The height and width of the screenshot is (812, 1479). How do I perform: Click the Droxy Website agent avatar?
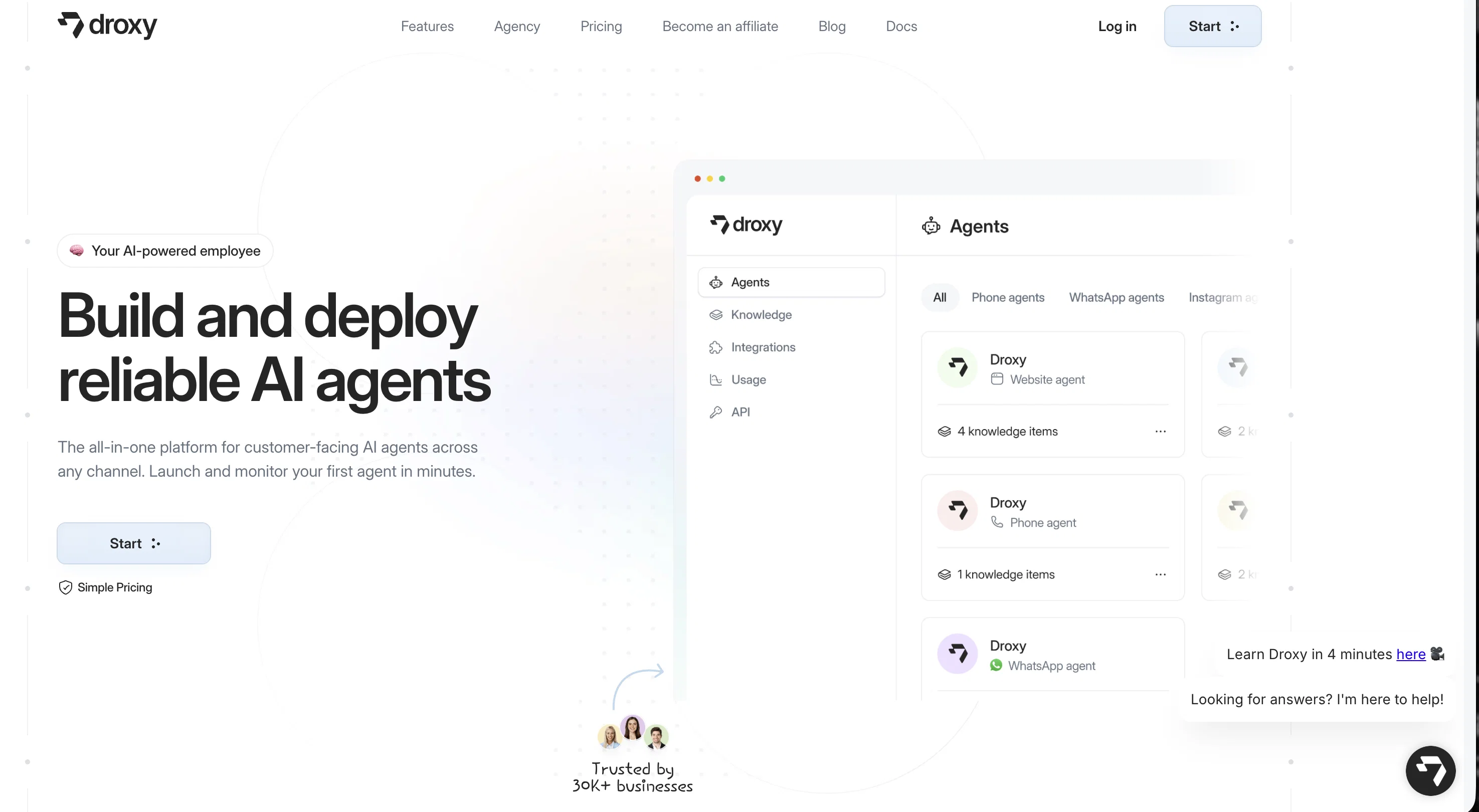tap(957, 367)
